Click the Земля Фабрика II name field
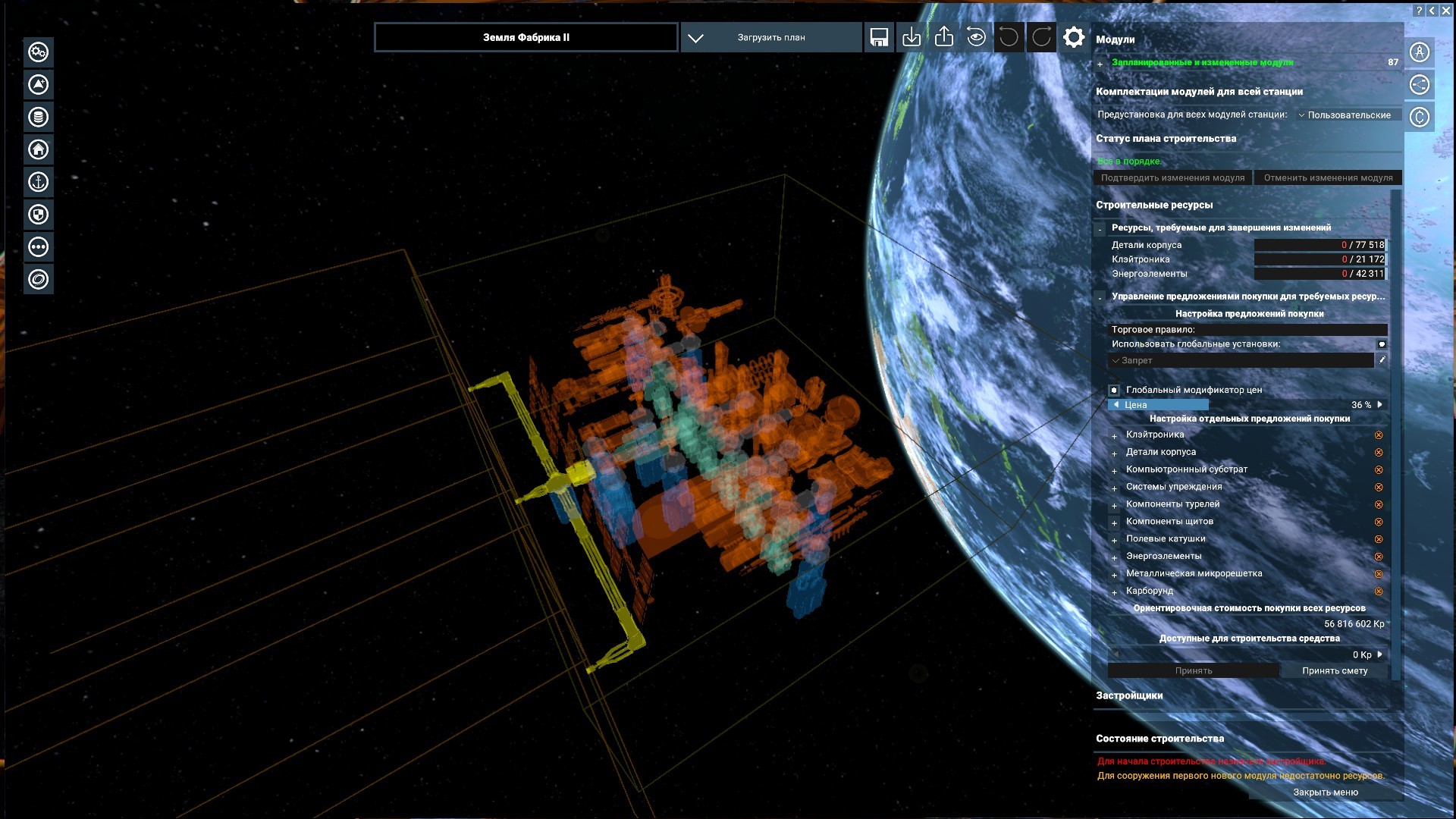 pos(526,37)
